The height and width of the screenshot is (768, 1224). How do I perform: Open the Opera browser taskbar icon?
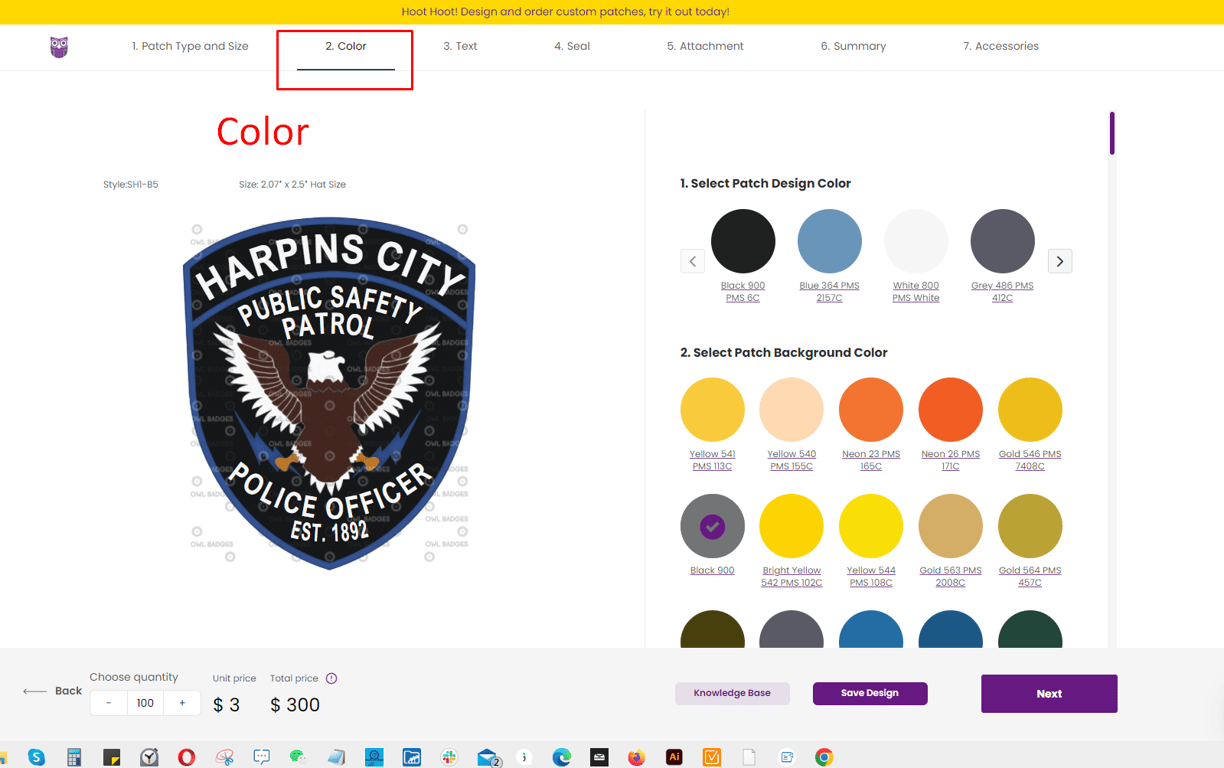[x=187, y=757]
